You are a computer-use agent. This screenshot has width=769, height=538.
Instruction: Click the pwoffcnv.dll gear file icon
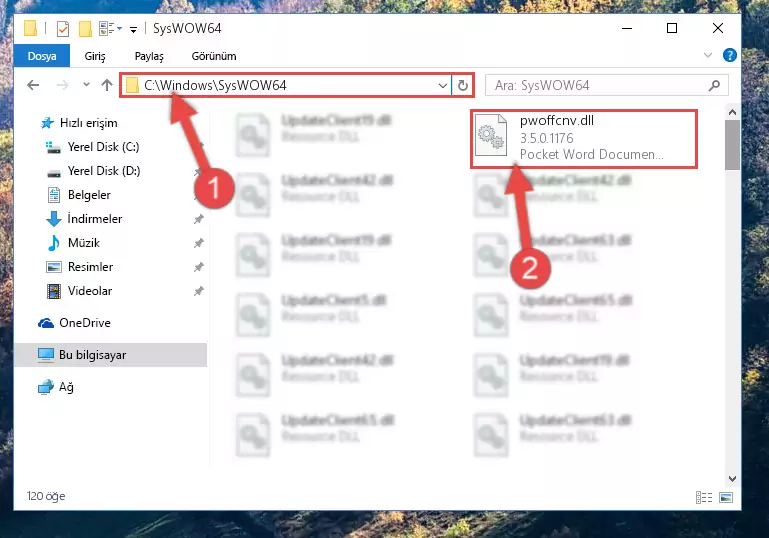[x=491, y=135]
